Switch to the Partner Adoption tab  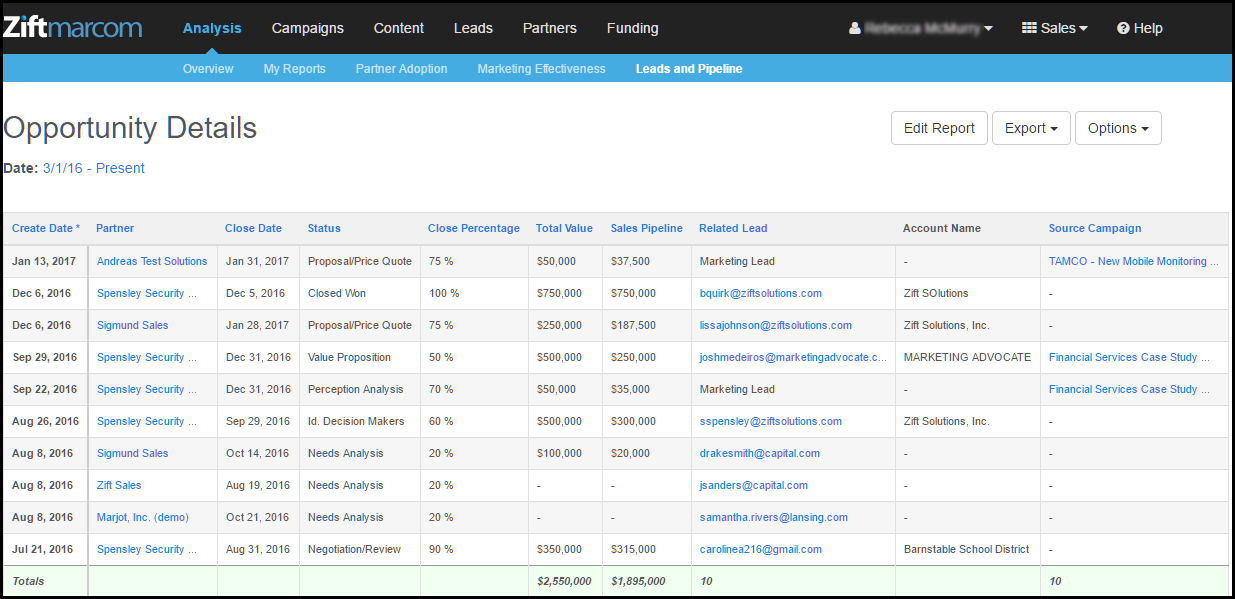[402, 69]
